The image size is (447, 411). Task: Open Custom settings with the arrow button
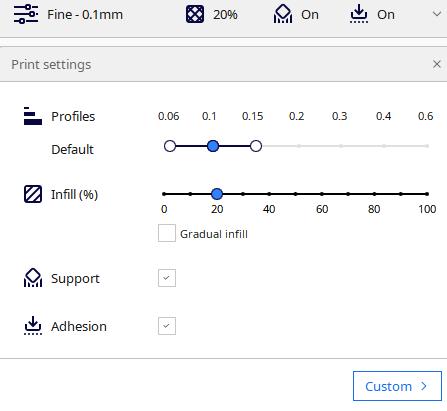pyautogui.click(x=397, y=386)
